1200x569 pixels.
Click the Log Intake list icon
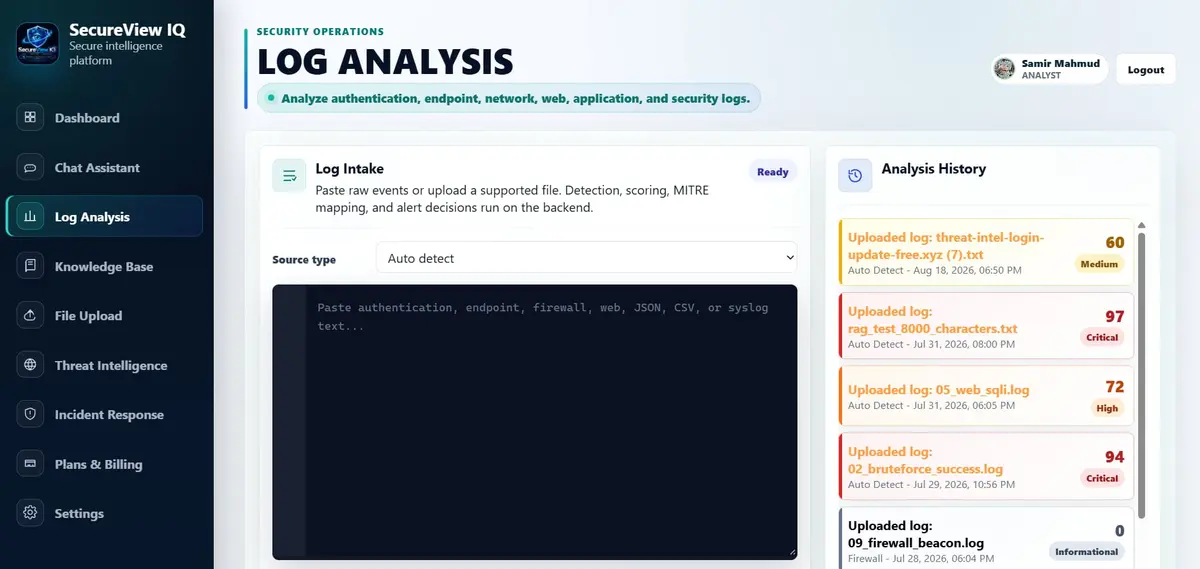[290, 175]
